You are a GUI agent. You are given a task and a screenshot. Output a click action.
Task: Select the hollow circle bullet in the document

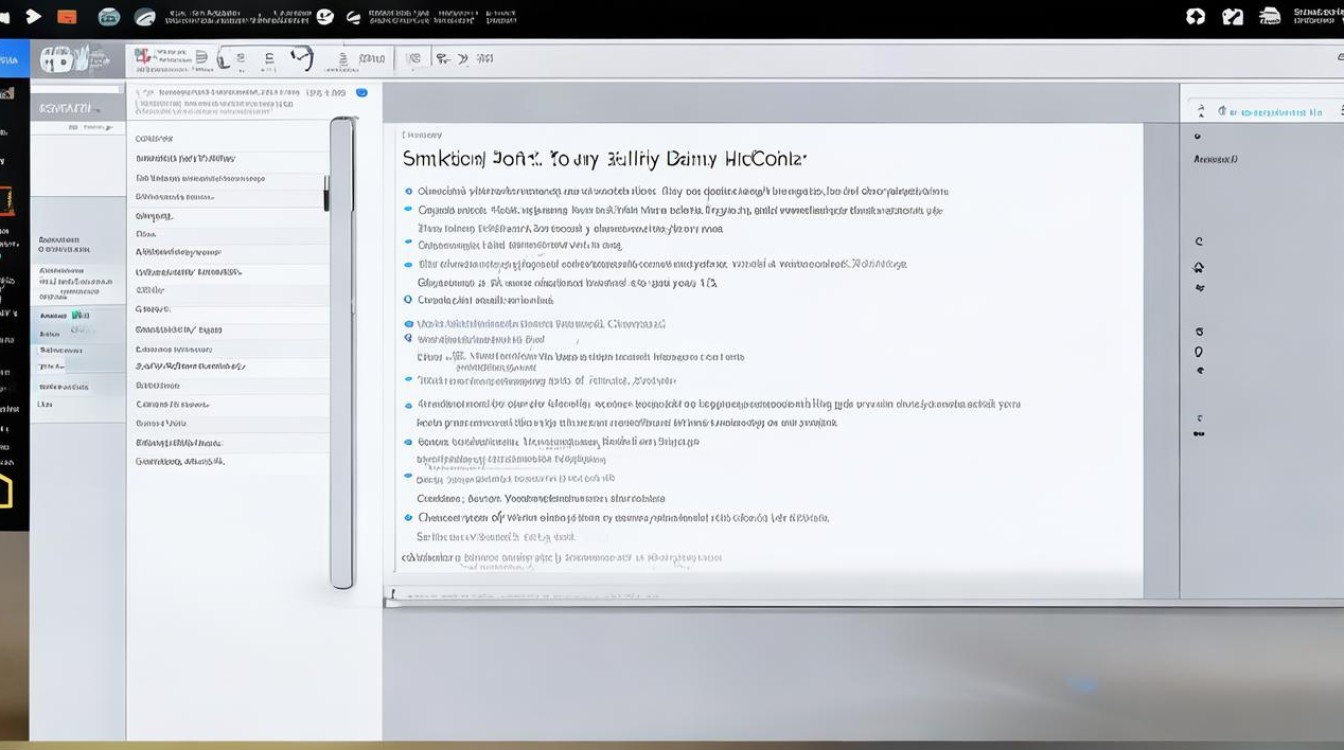click(408, 299)
